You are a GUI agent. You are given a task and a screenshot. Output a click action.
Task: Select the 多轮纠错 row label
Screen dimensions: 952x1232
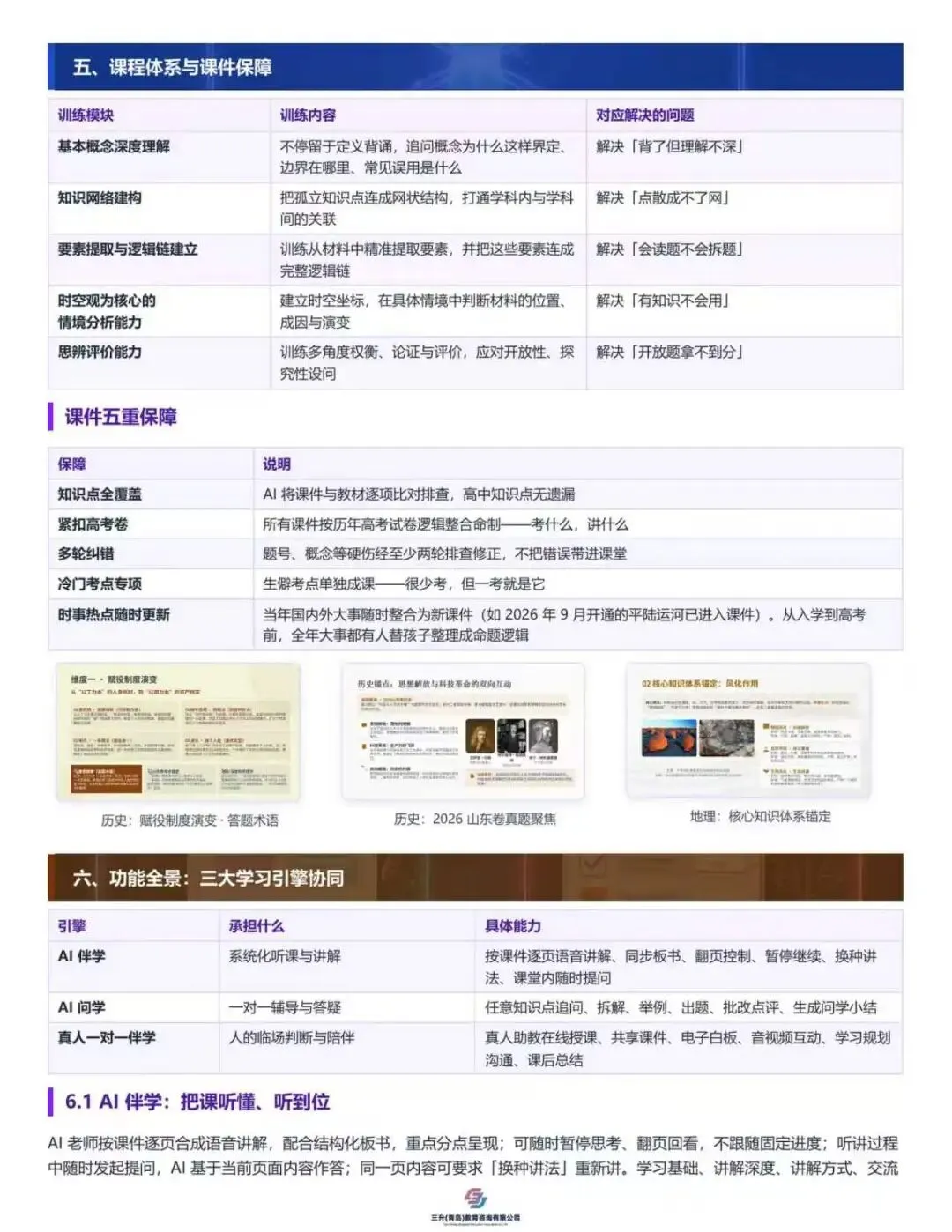pos(86,554)
